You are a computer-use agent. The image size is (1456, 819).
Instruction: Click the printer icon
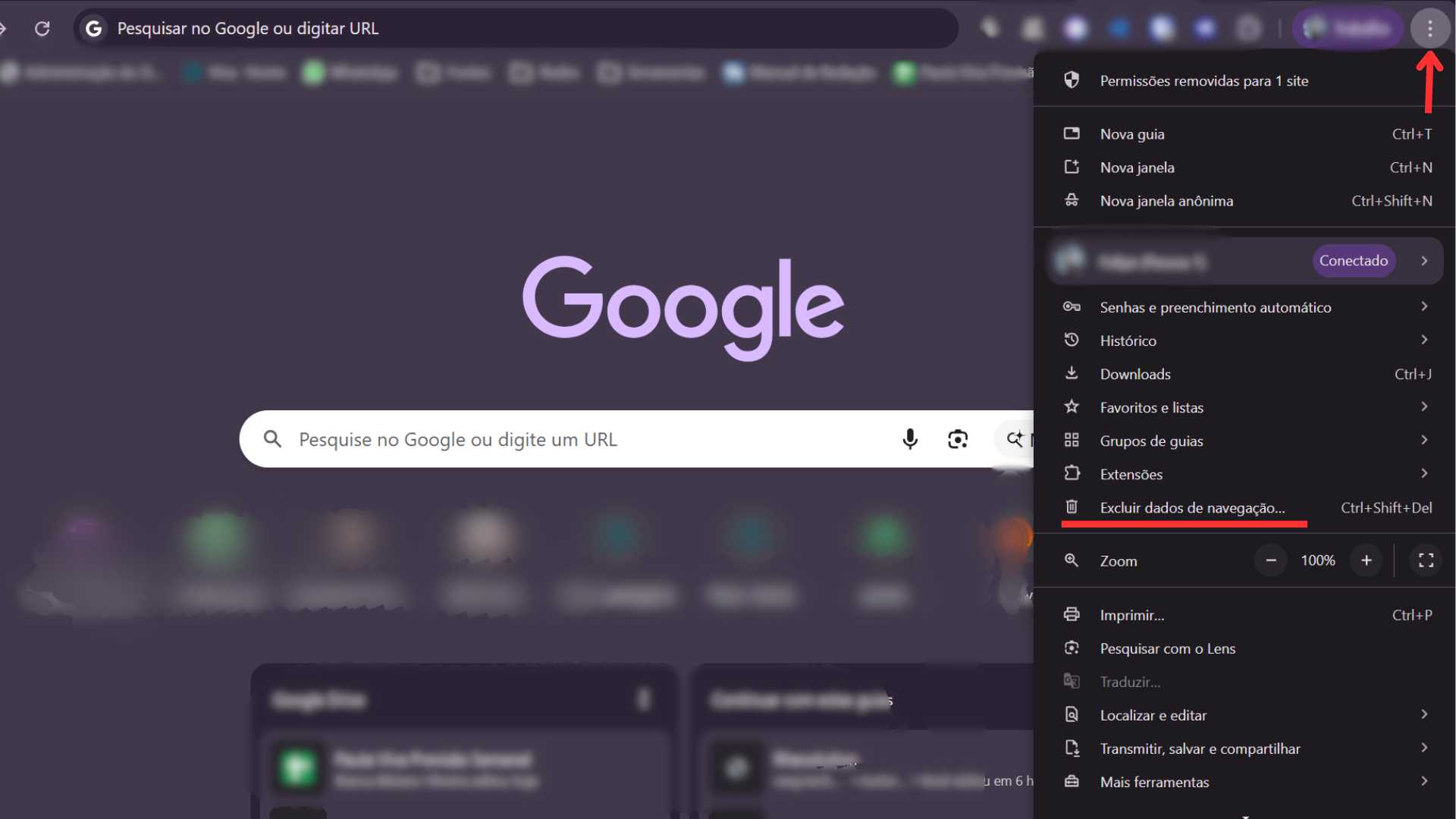pos(1072,614)
